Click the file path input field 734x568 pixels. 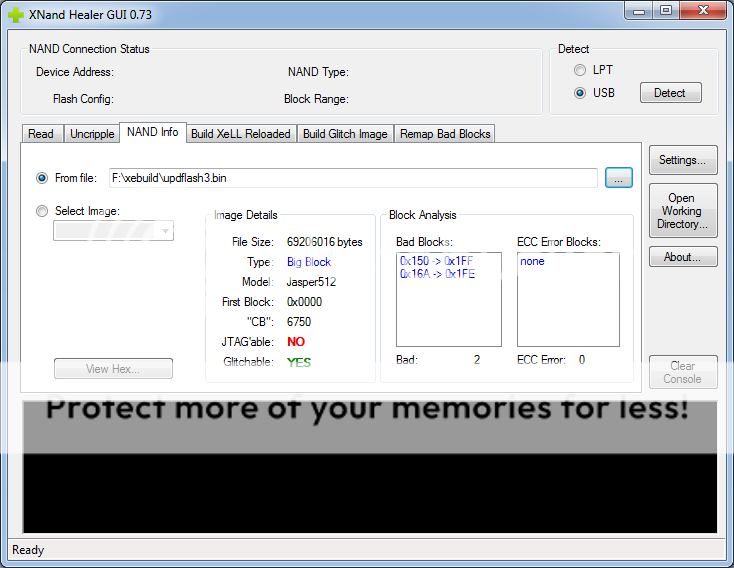pos(350,178)
